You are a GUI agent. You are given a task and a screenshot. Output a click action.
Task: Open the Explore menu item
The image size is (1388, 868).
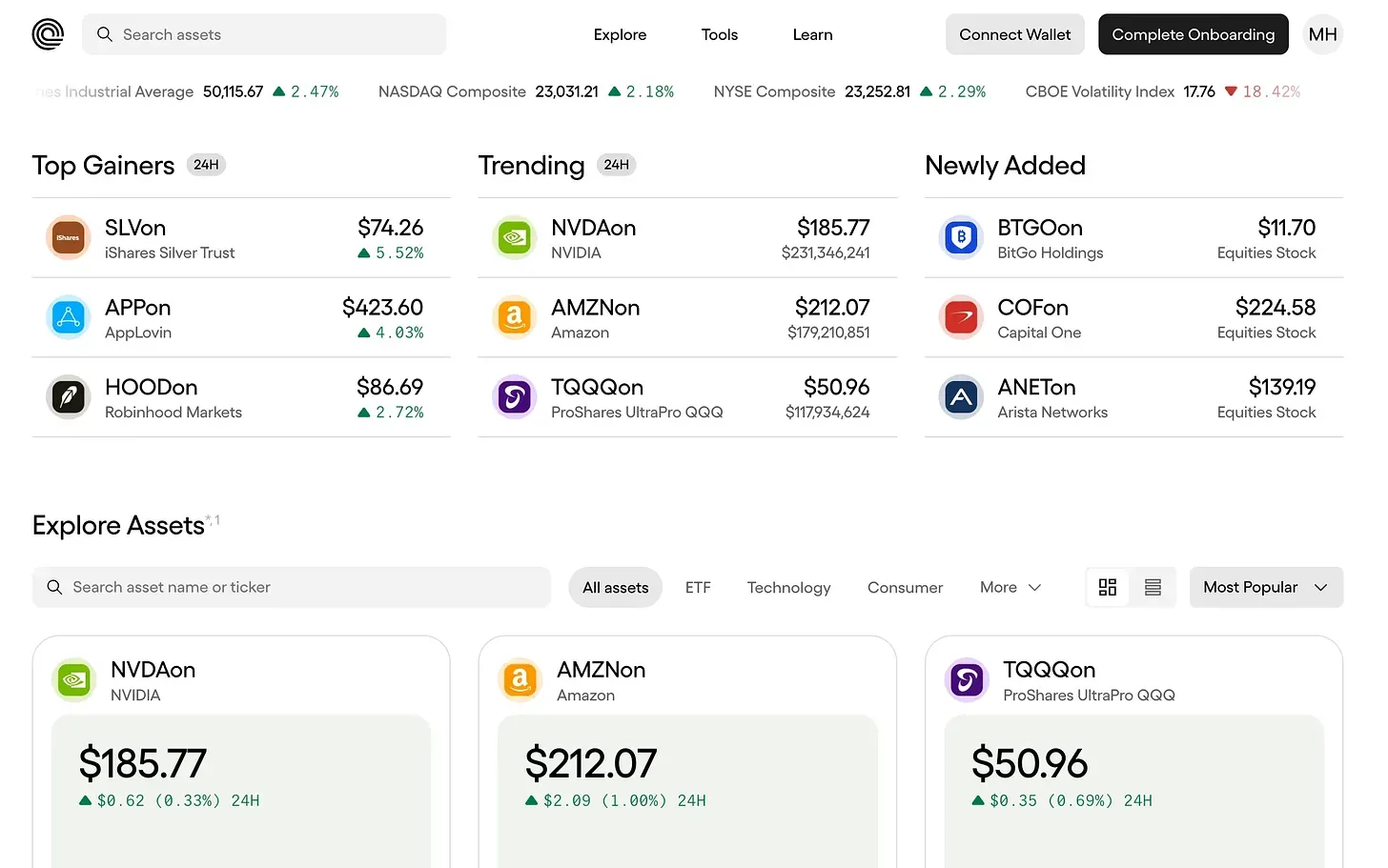pos(620,35)
